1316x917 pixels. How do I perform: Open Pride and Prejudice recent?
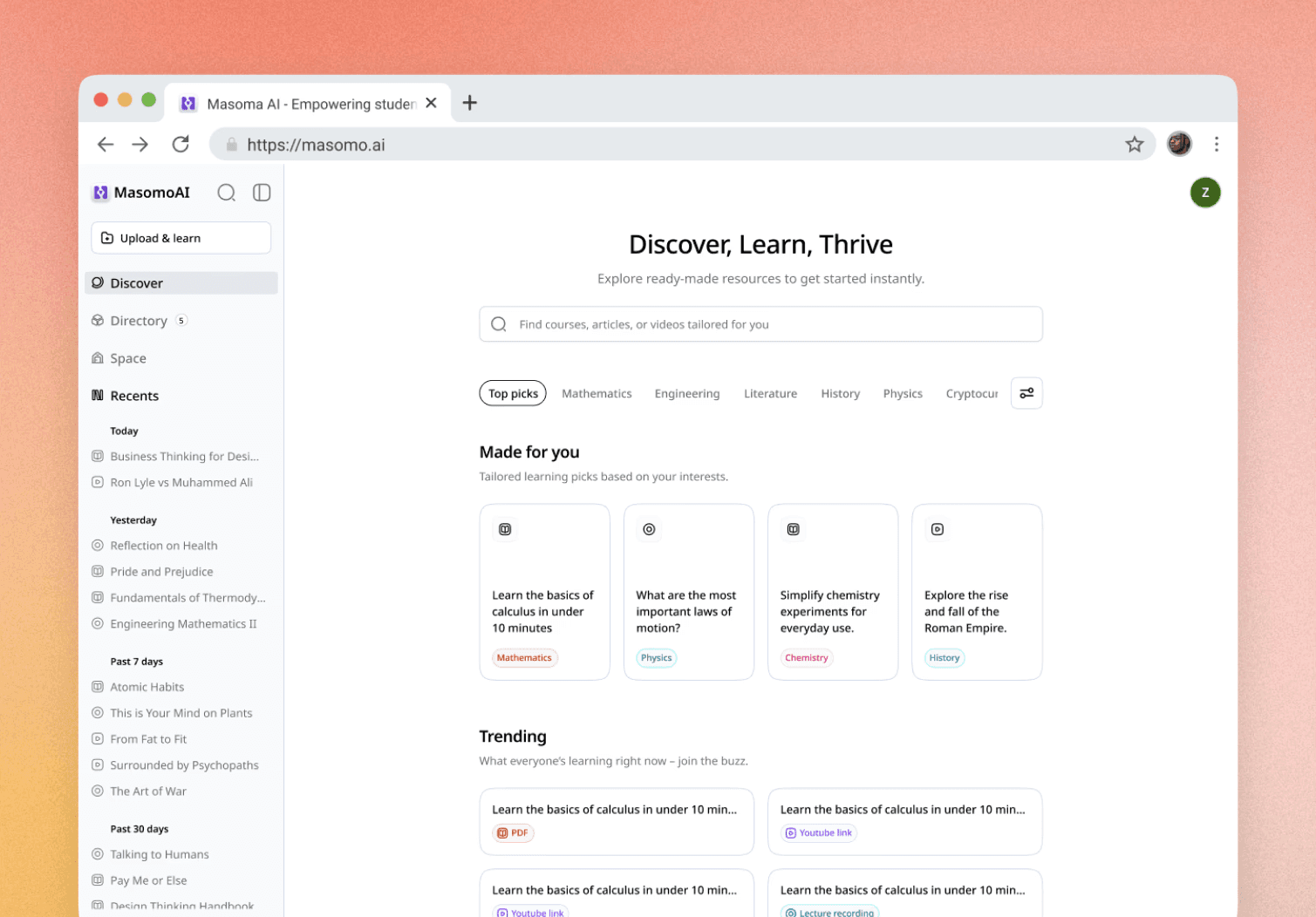[153, 572]
